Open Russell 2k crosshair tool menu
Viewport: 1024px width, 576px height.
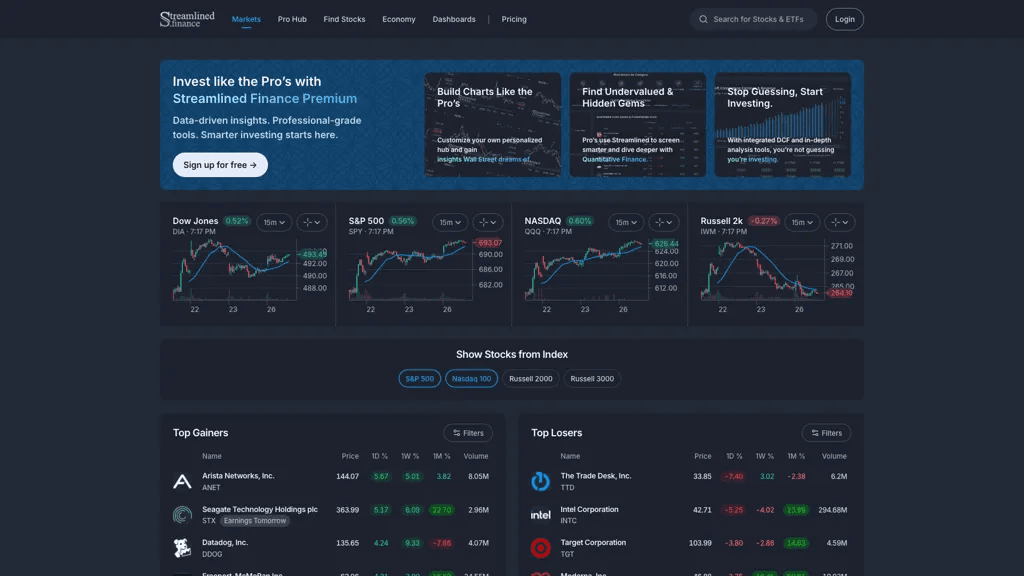pyautogui.click(x=840, y=222)
